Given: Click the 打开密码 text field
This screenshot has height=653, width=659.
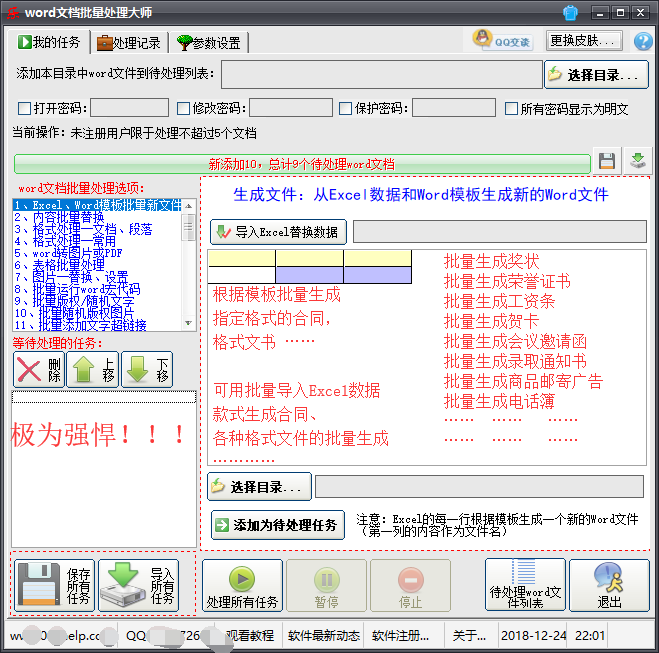Looking at the screenshot, I should [129, 108].
